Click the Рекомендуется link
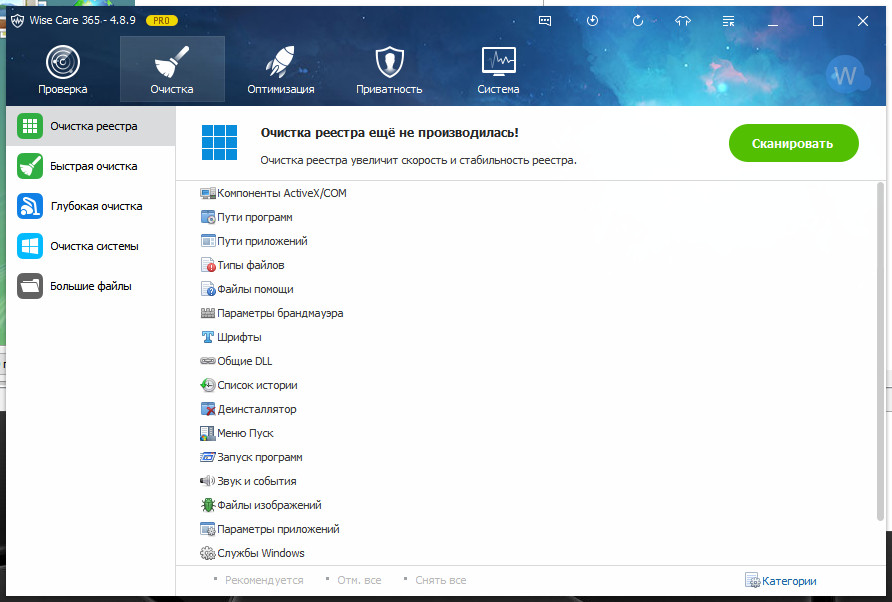The image size is (892, 602). coord(264,580)
